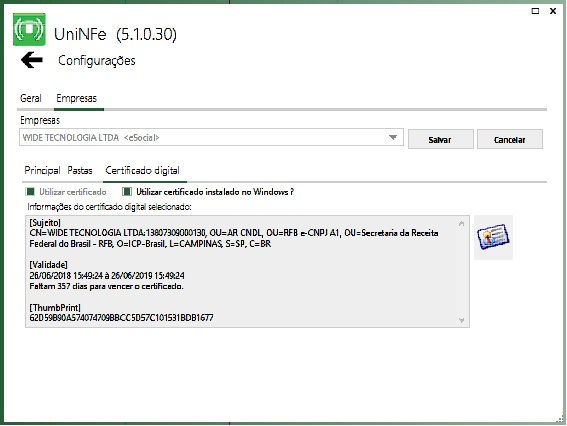Click the [ThumbPrint] heading text
567x426 pixels.
pyautogui.click(x=55, y=307)
